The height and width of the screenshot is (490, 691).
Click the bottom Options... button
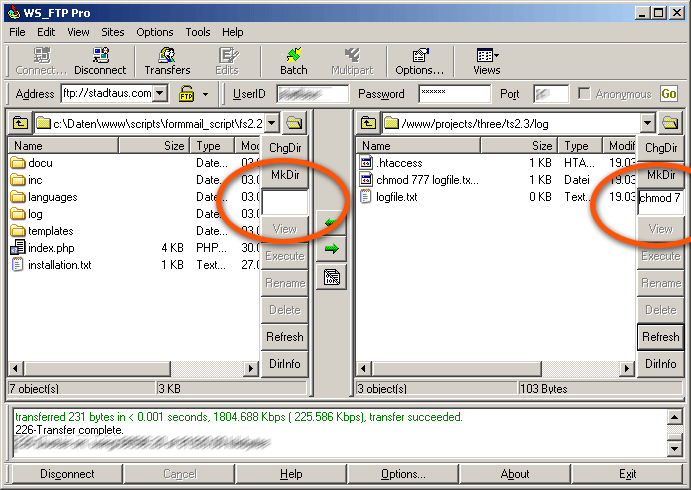pyautogui.click(x=403, y=474)
